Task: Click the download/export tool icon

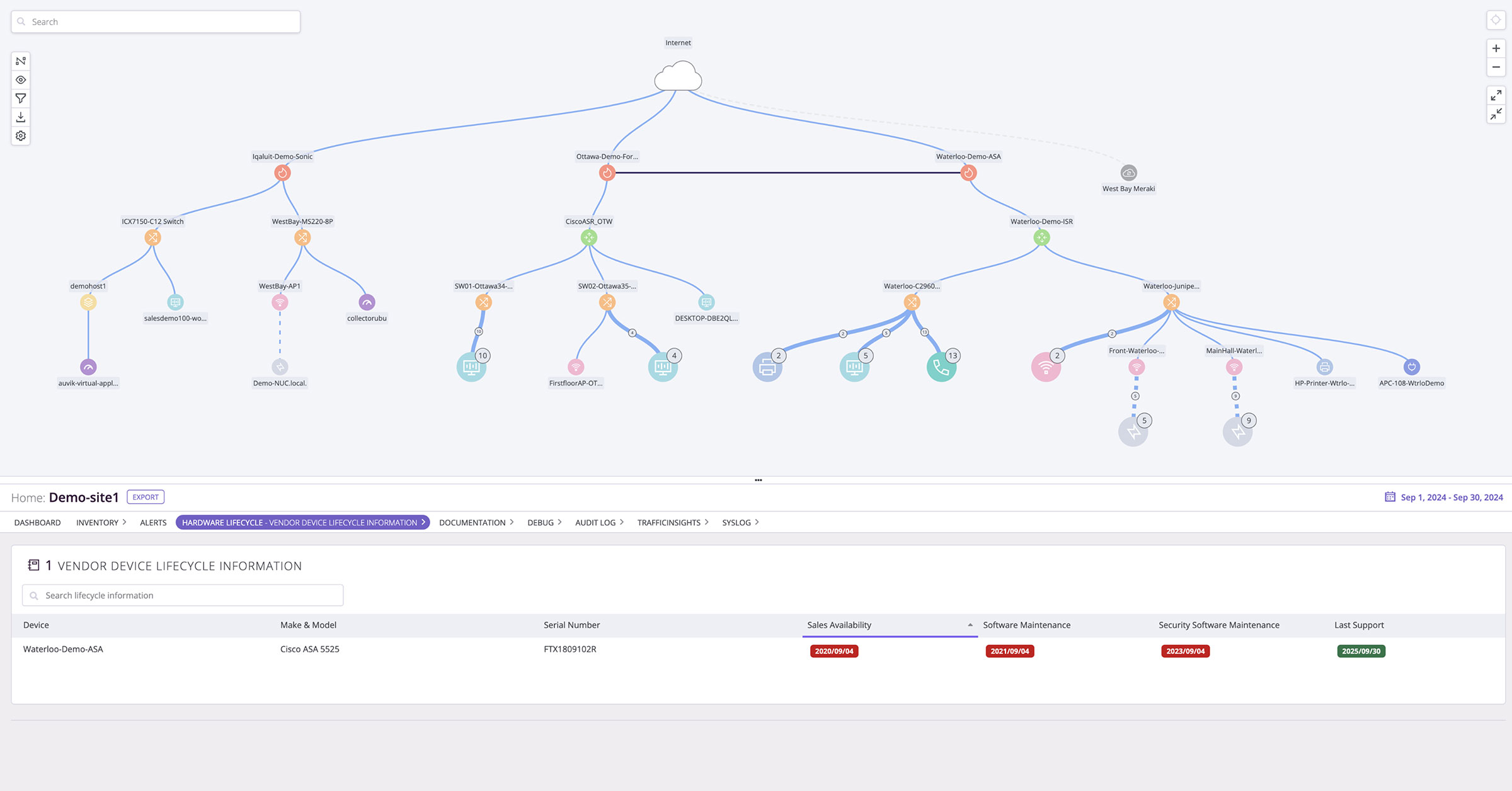Action: pos(20,117)
